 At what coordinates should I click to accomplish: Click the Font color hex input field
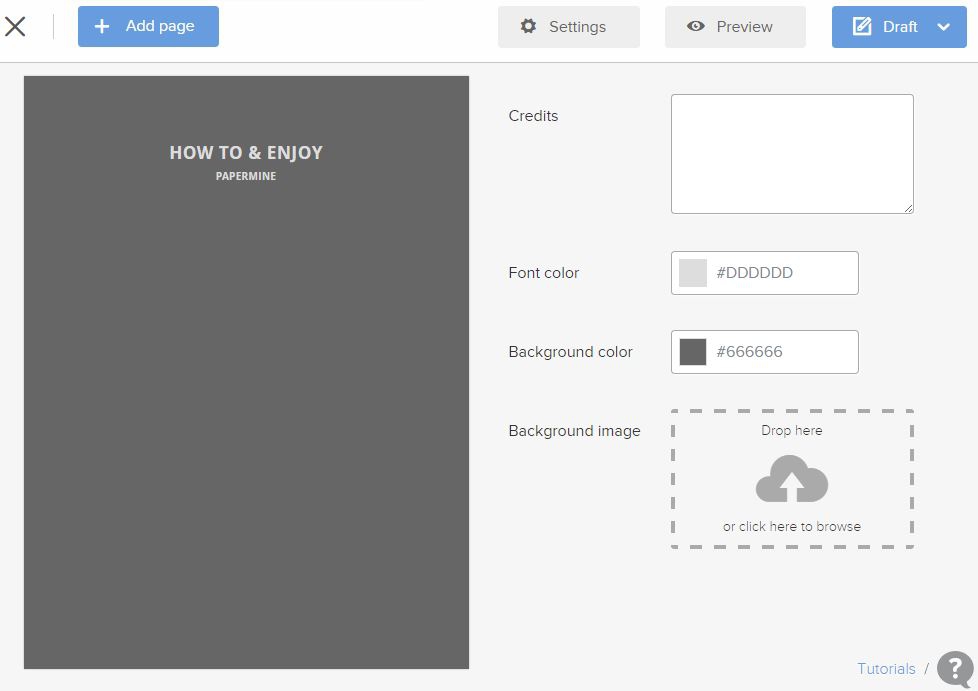[780, 273]
